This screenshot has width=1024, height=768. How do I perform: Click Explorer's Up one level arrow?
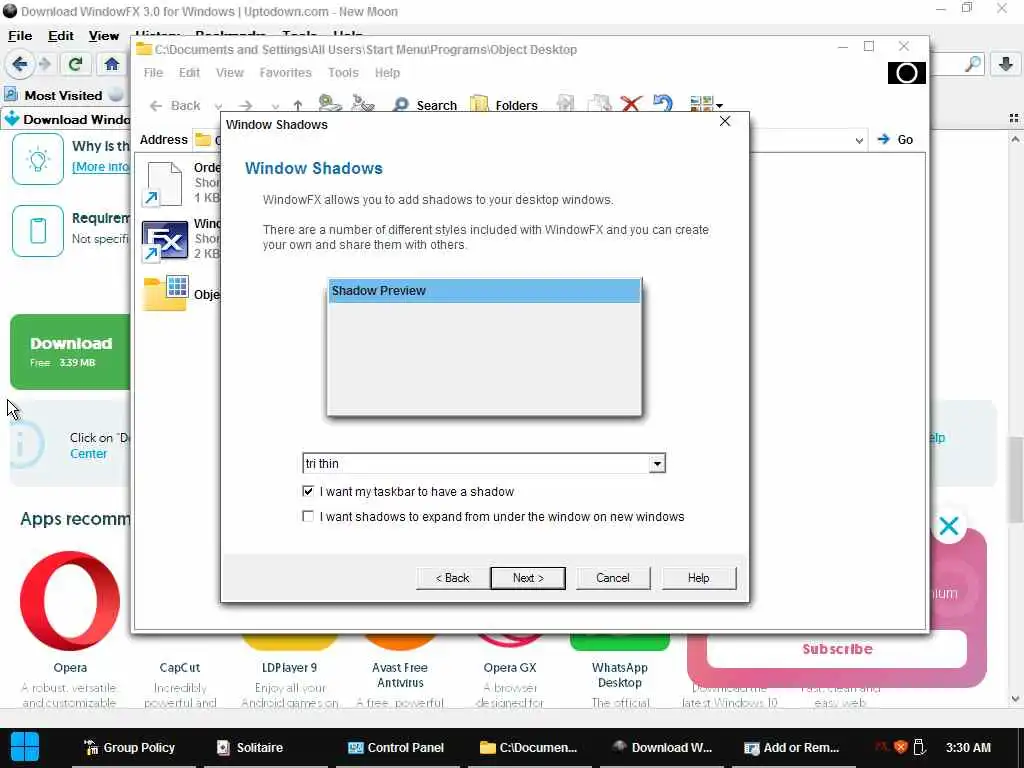click(298, 105)
